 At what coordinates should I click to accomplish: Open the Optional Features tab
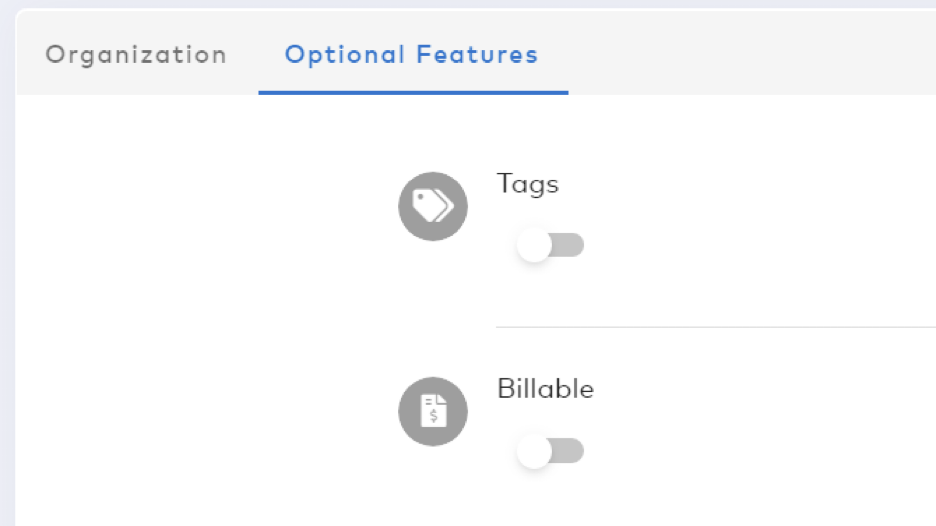pyautogui.click(x=412, y=55)
